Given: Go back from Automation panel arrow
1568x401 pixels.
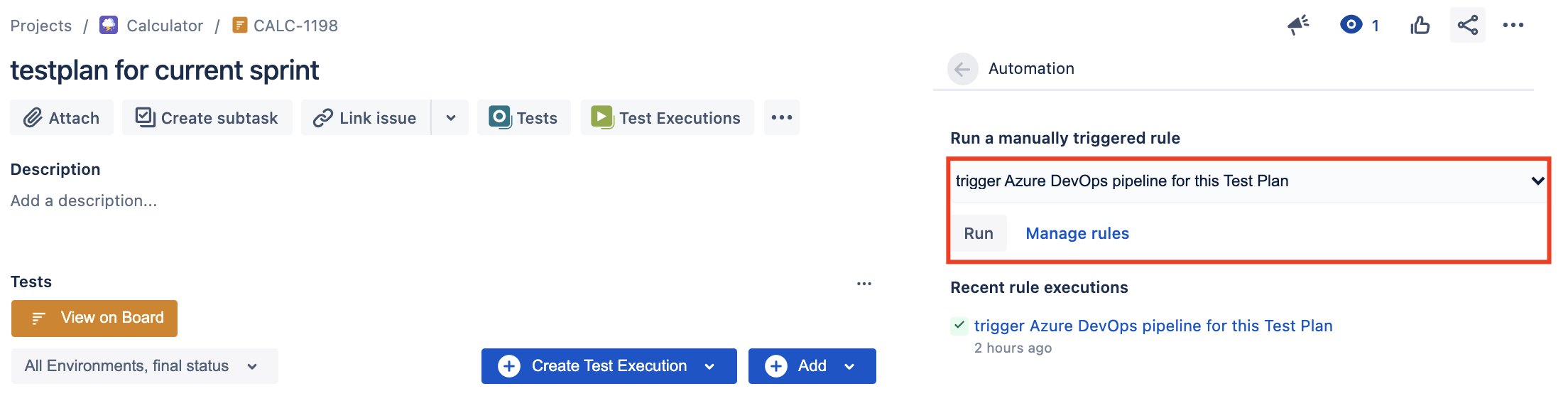Looking at the screenshot, I should point(962,69).
